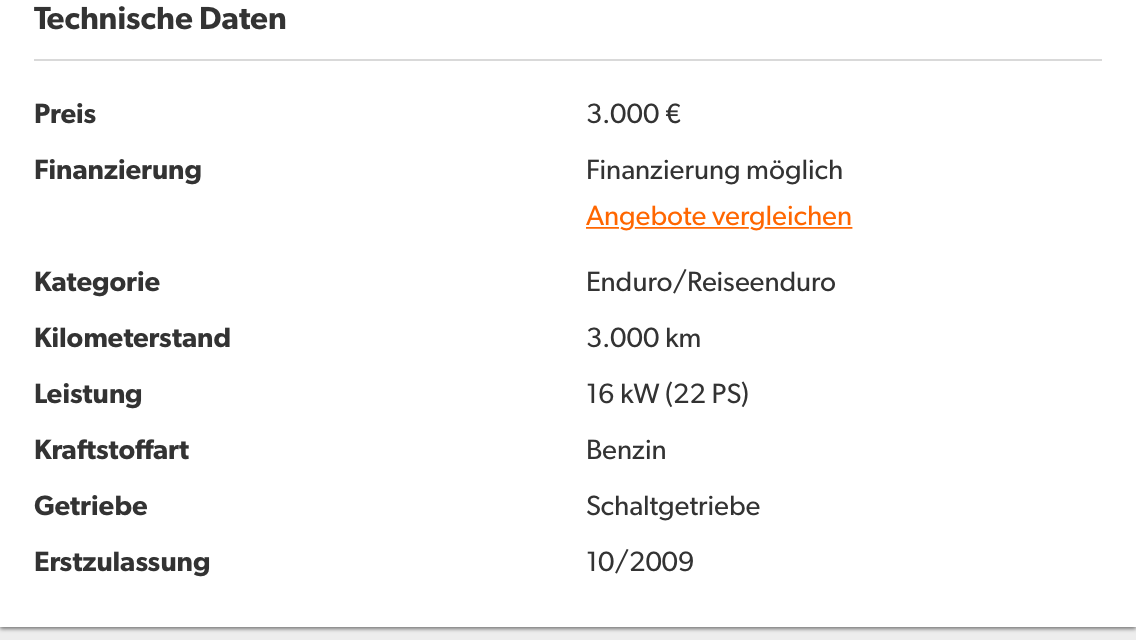Click the Getriebe label

click(91, 506)
